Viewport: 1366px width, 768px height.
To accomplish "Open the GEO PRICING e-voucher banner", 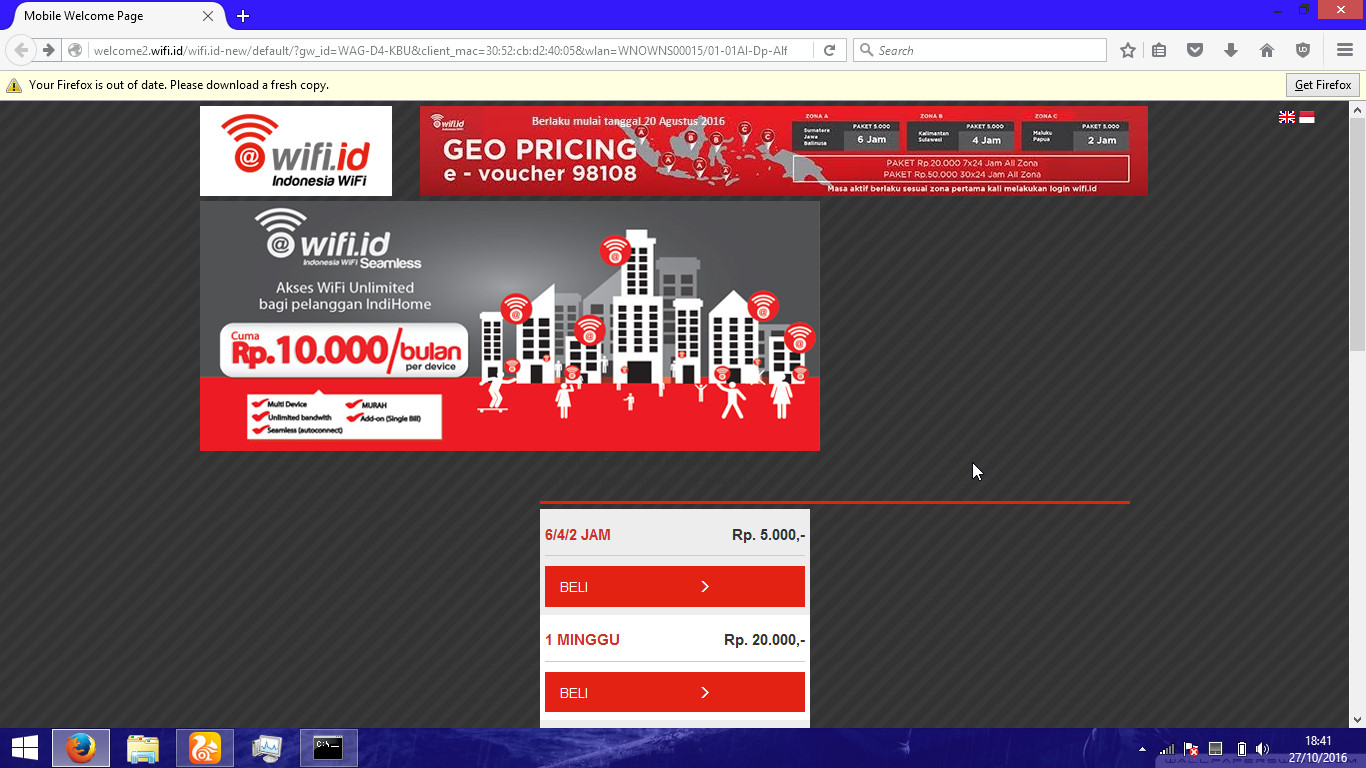I will [784, 150].
